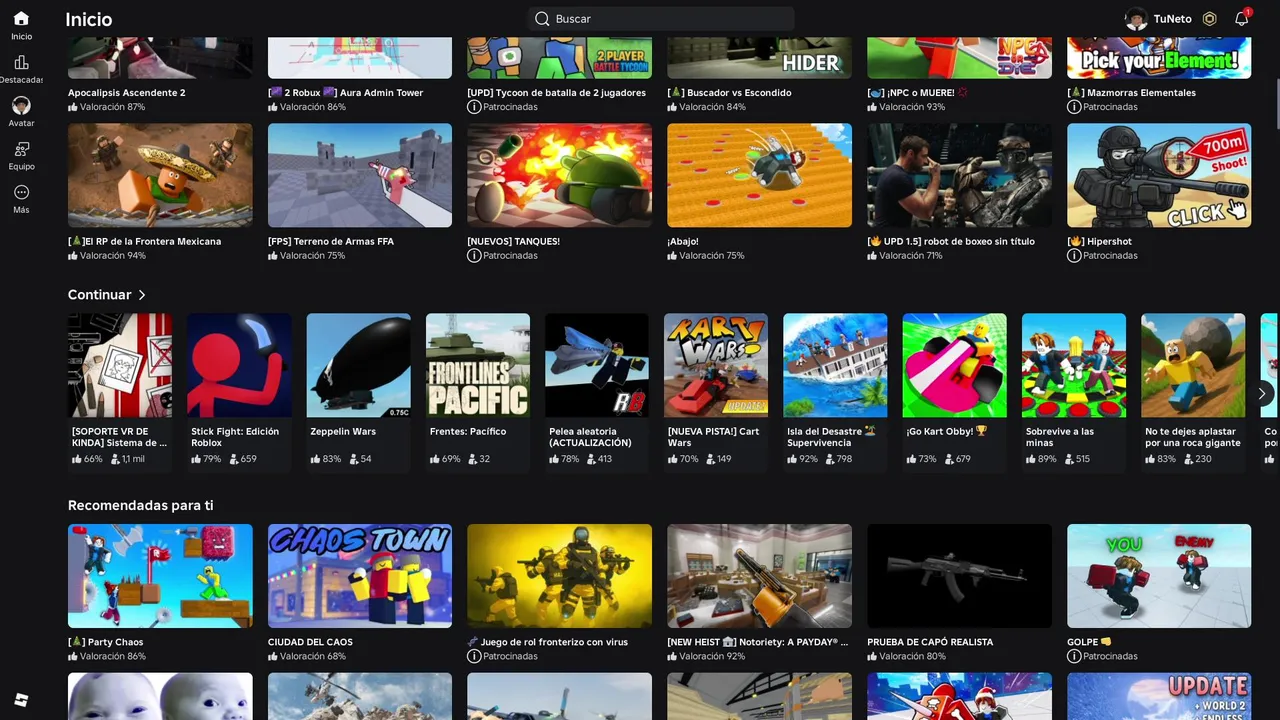The height and width of the screenshot is (720, 1280).
Task: Open the Robux balance icon
Action: coord(1209,19)
